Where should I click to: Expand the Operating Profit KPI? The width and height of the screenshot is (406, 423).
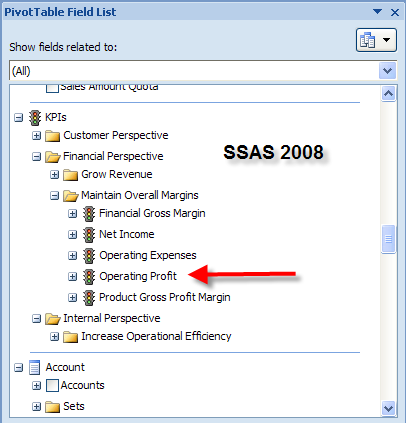coord(72,277)
